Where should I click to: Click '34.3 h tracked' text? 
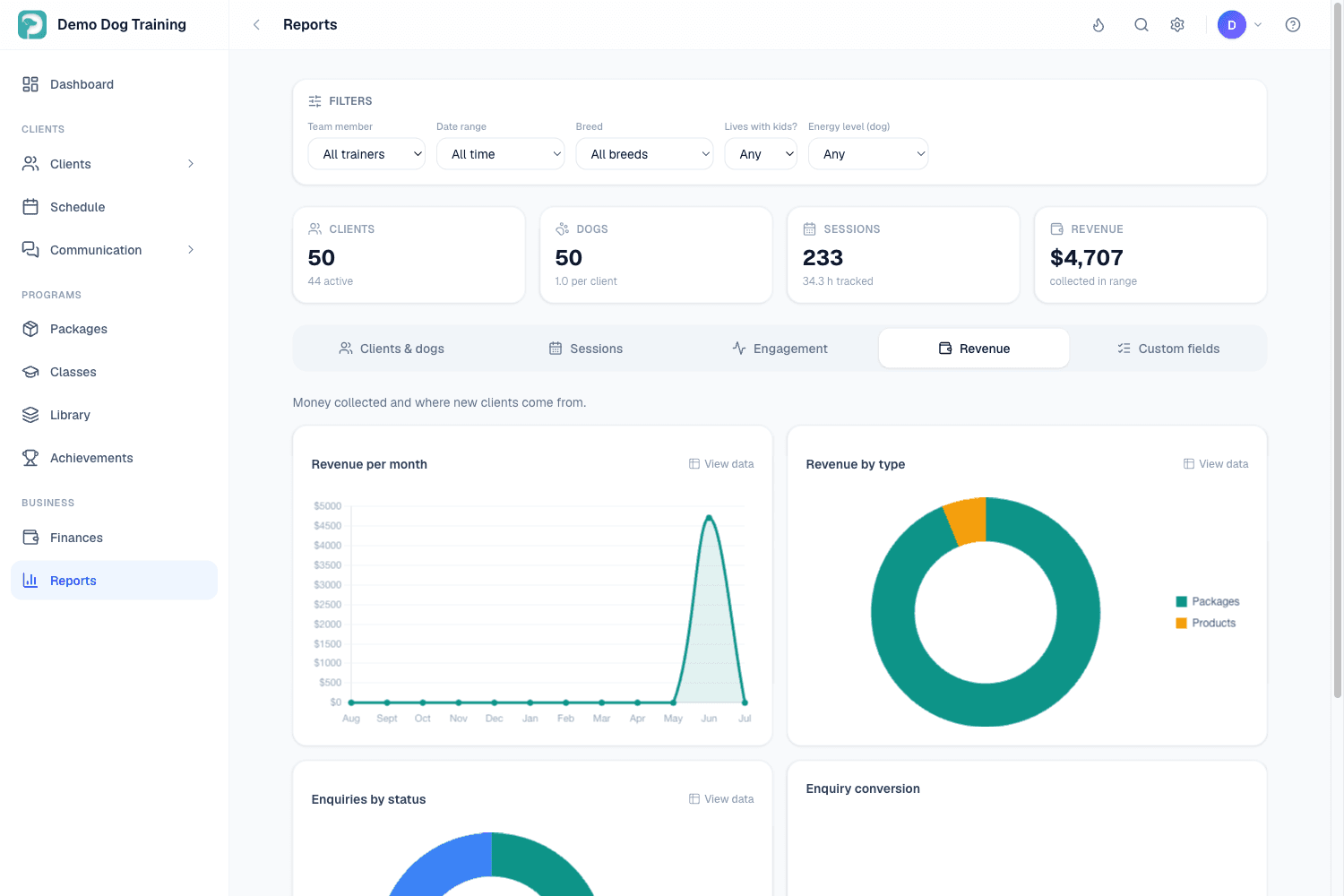pos(838,281)
